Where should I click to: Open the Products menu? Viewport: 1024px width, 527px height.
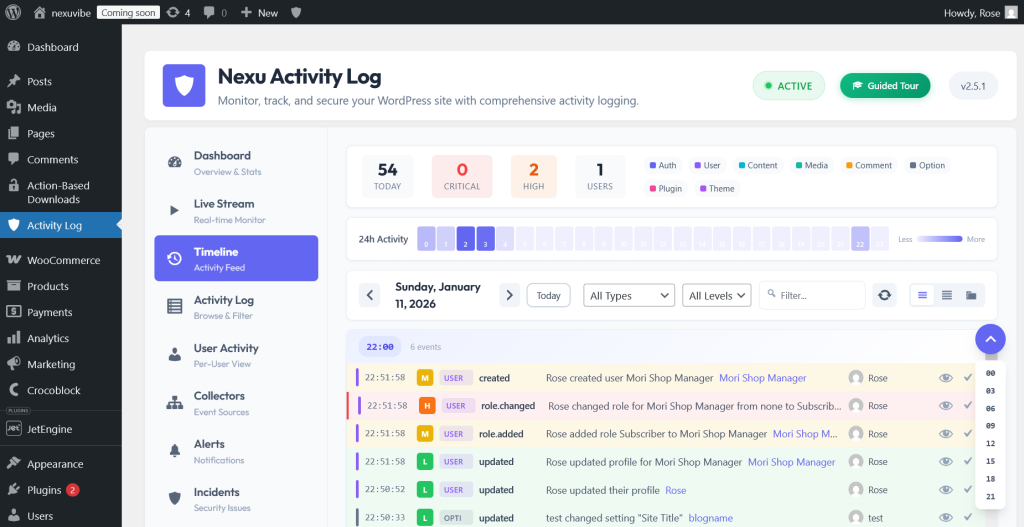point(61,286)
